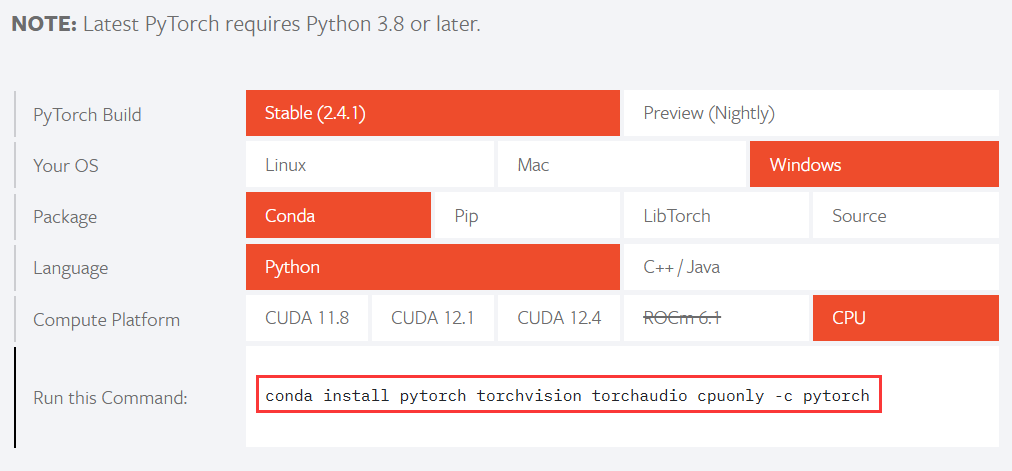Viewport: 1012px width, 471px height.
Task: Pick CUDA 12.4 compute platform
Action: pos(559,319)
